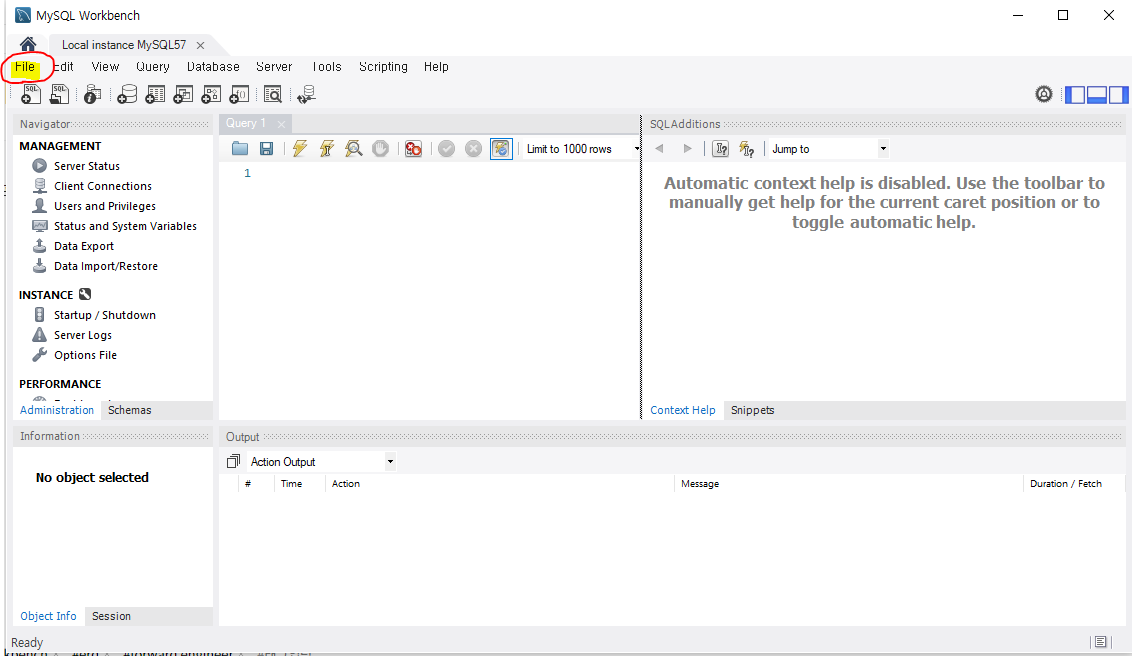
Task: Click the output copy icon beside Action Output
Action: [x=233, y=461]
